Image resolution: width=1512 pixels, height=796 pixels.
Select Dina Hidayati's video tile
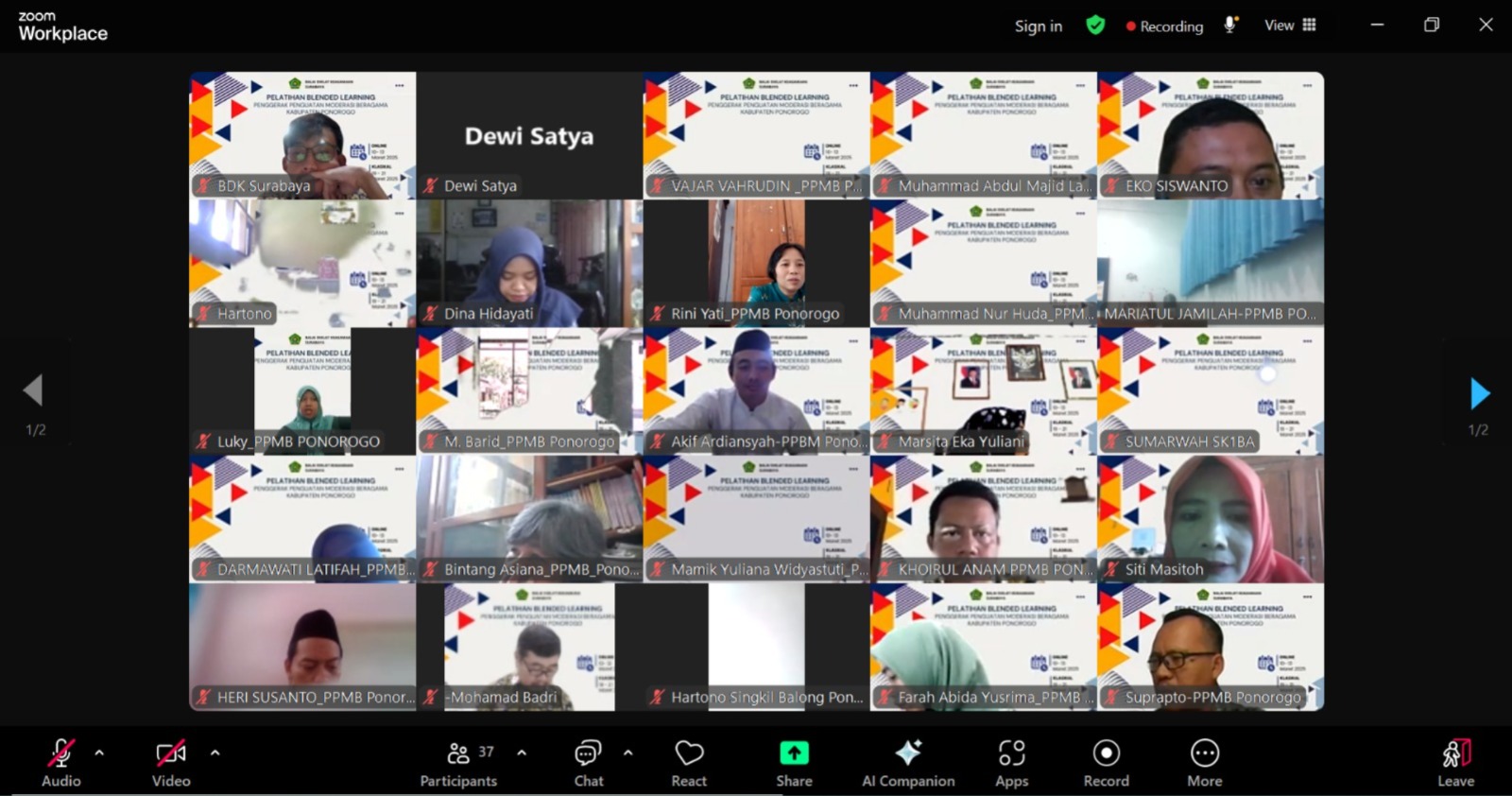529,263
